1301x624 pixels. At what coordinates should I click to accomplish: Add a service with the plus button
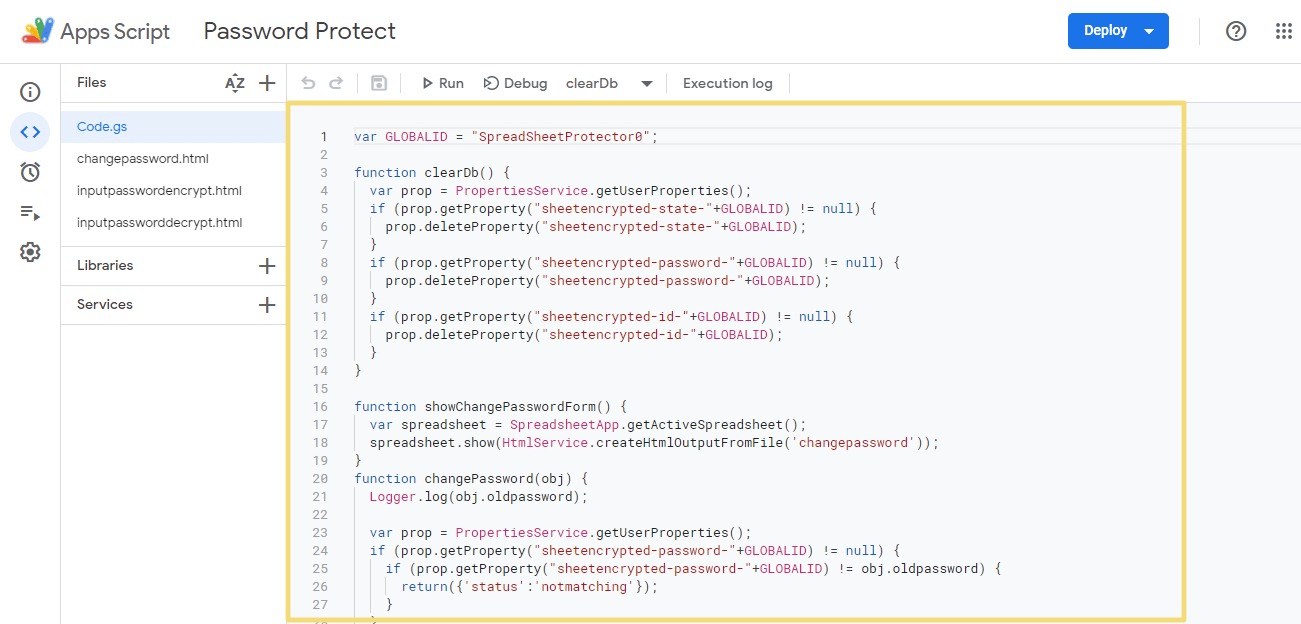tap(267, 305)
